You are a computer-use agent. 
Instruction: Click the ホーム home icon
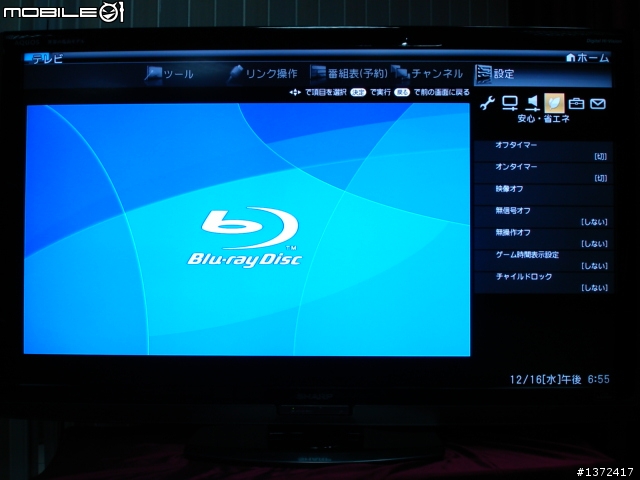coord(571,58)
